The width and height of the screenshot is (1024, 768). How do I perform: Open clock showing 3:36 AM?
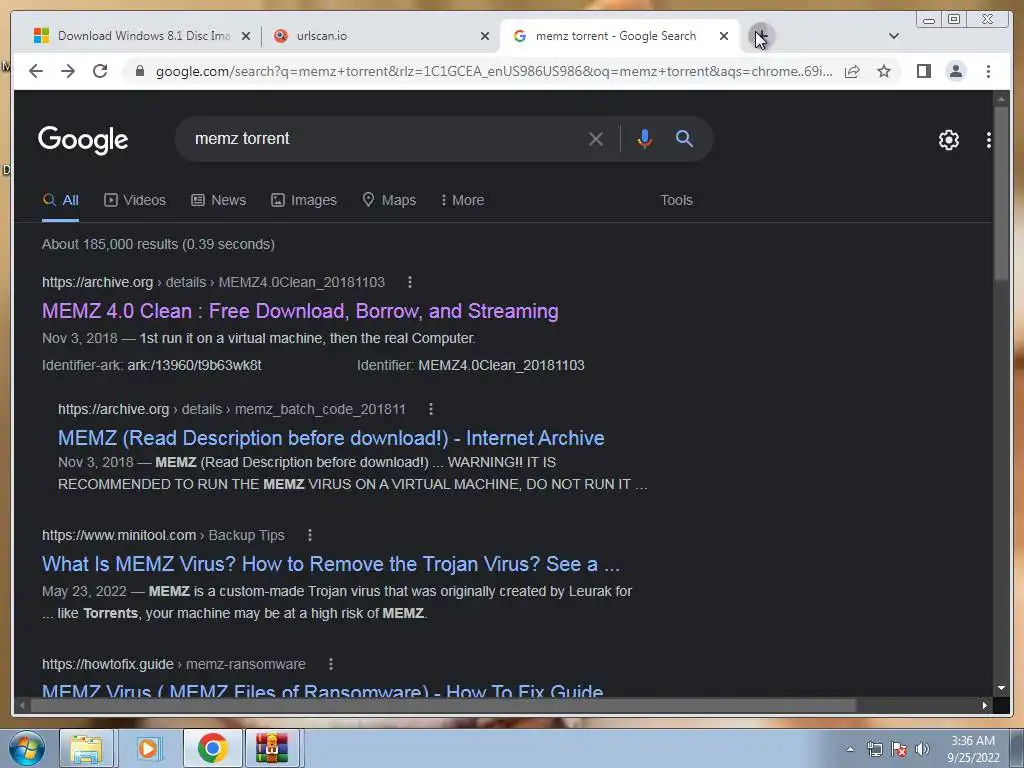coord(972,749)
